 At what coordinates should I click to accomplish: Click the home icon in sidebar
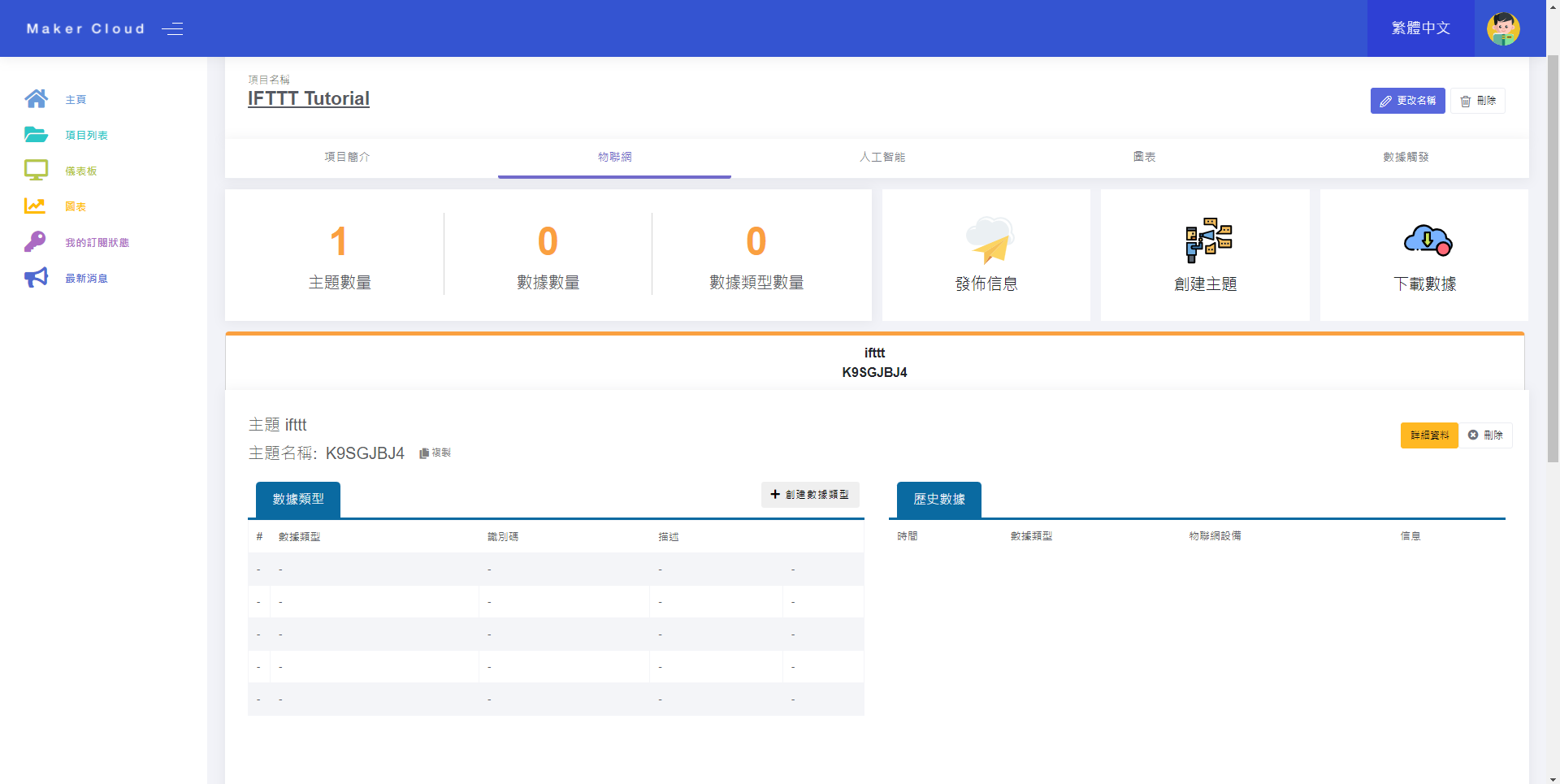[36, 99]
